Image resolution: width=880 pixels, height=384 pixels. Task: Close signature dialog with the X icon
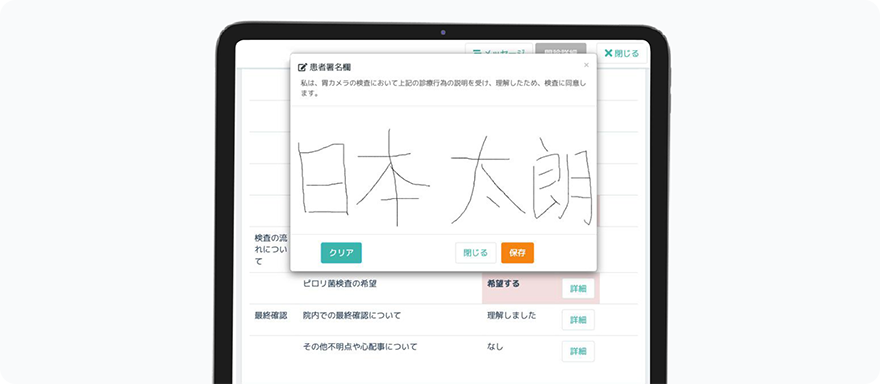point(586,65)
